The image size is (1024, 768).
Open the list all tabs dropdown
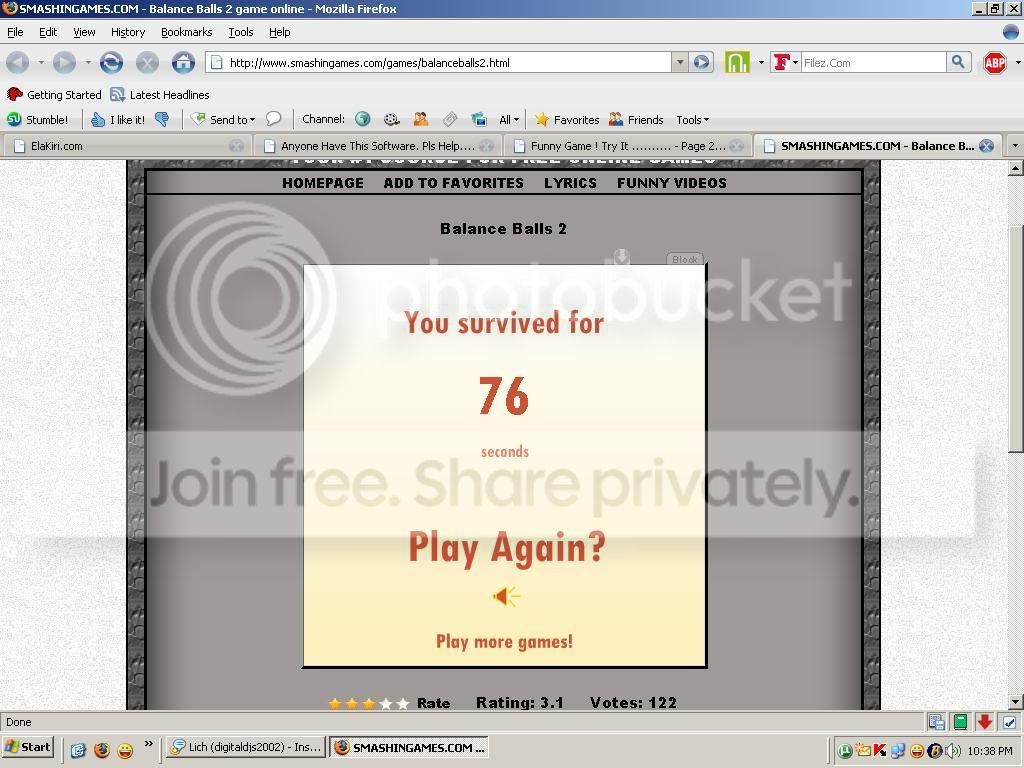pos(1015,146)
